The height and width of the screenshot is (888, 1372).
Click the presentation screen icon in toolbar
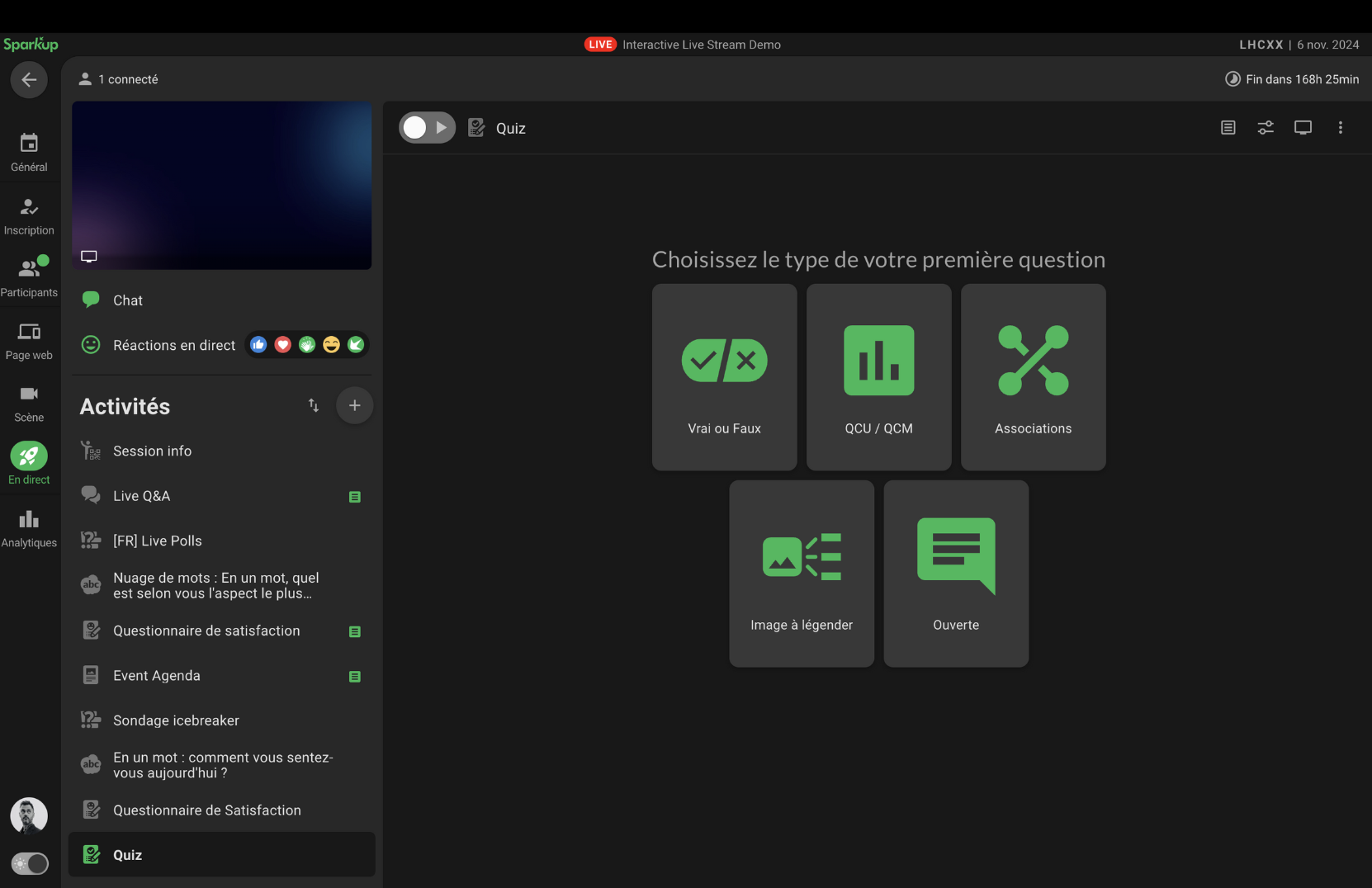pyautogui.click(x=1303, y=128)
